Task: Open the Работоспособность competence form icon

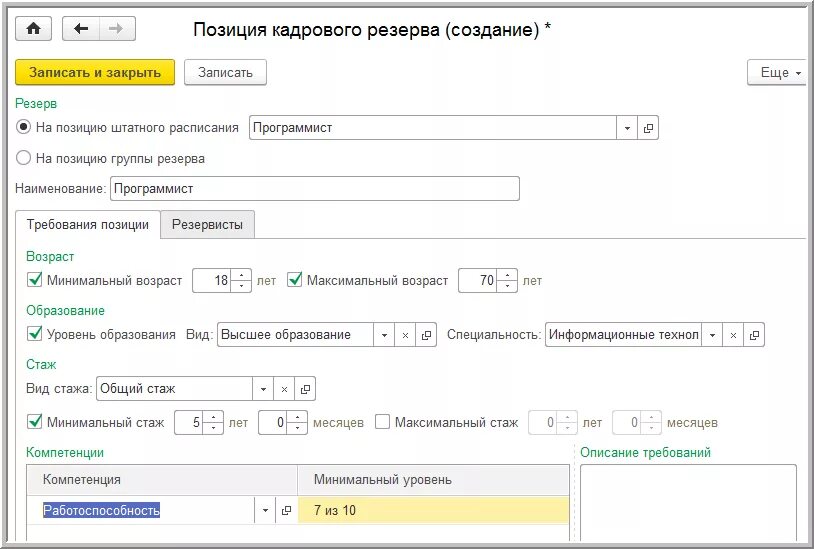Action: [286, 511]
